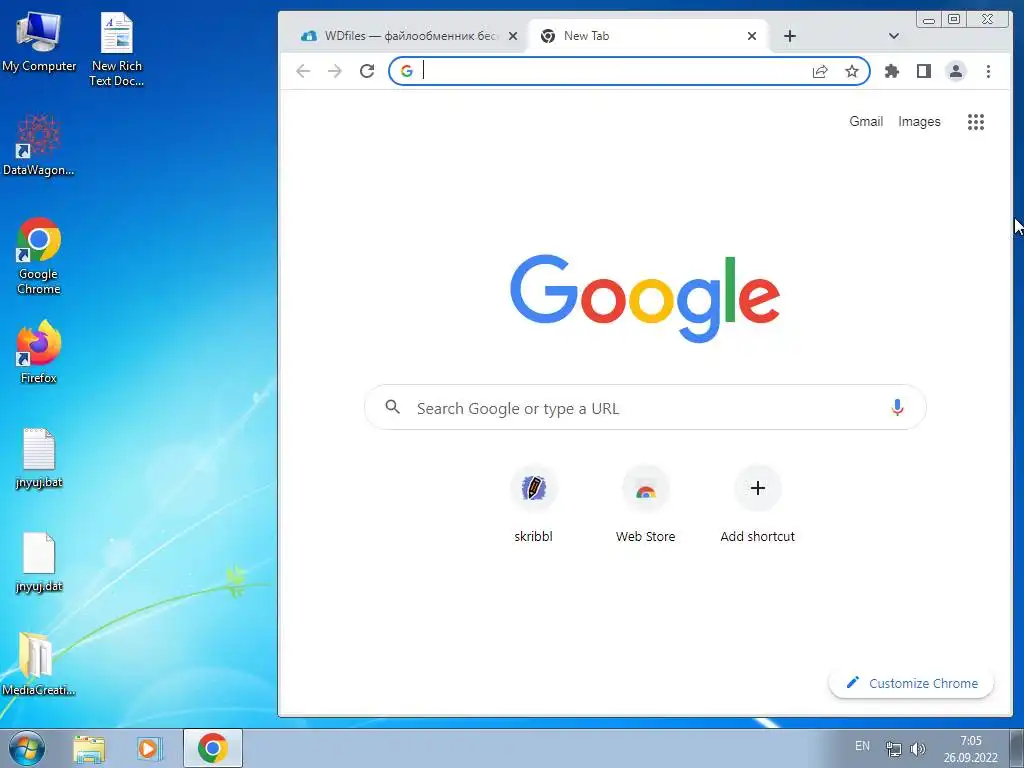Add a new shortcut tile
The width and height of the screenshot is (1024, 768).
(x=758, y=504)
